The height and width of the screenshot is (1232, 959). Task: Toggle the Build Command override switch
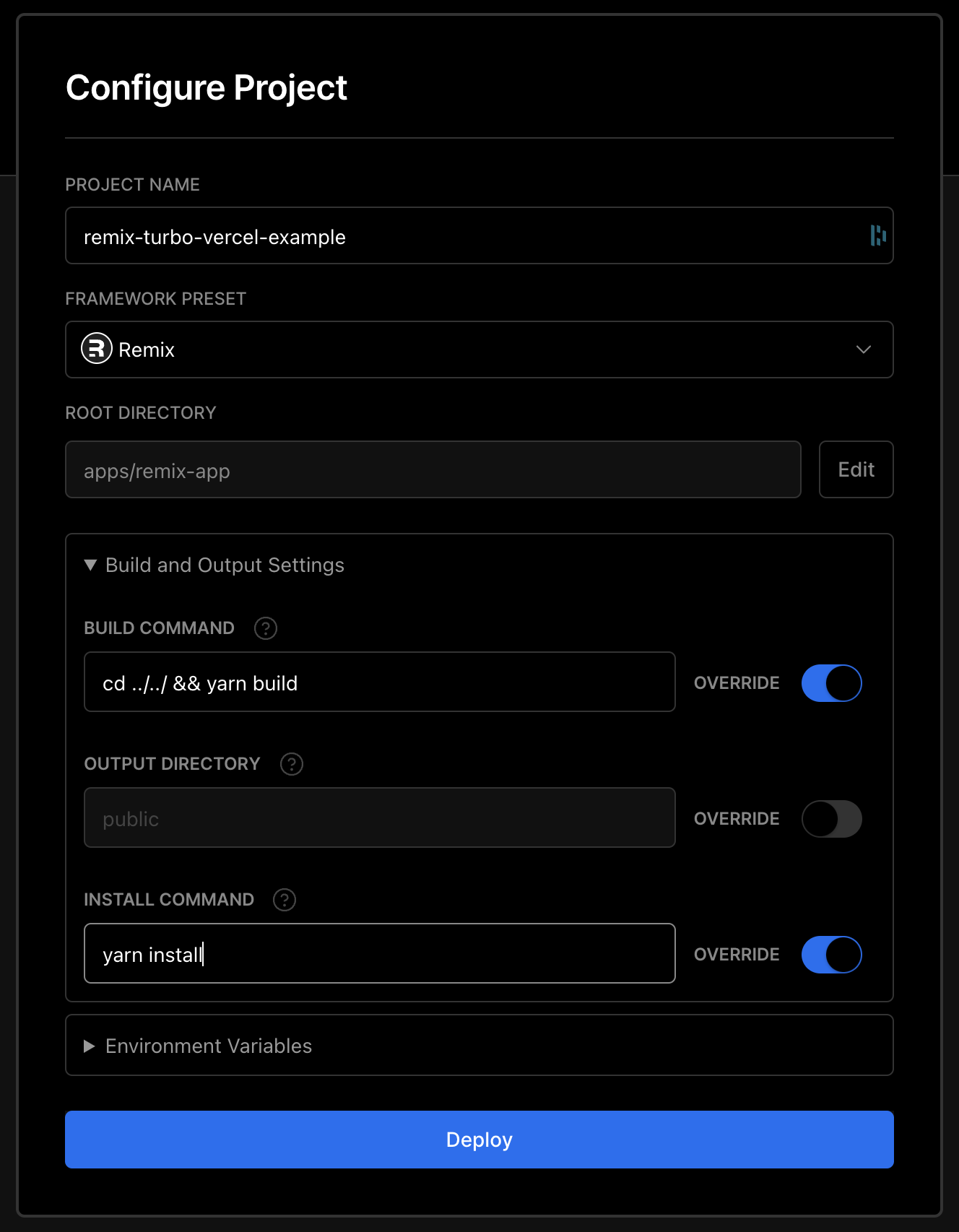832,683
